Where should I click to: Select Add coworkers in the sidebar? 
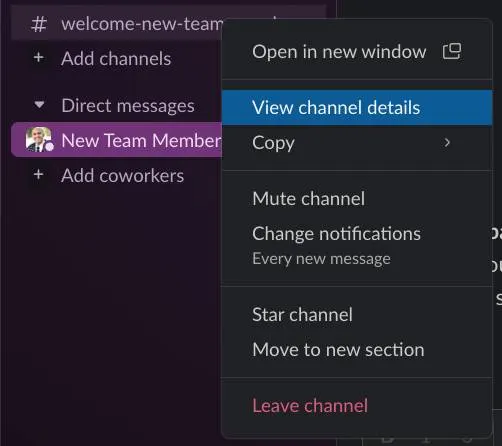(x=122, y=176)
